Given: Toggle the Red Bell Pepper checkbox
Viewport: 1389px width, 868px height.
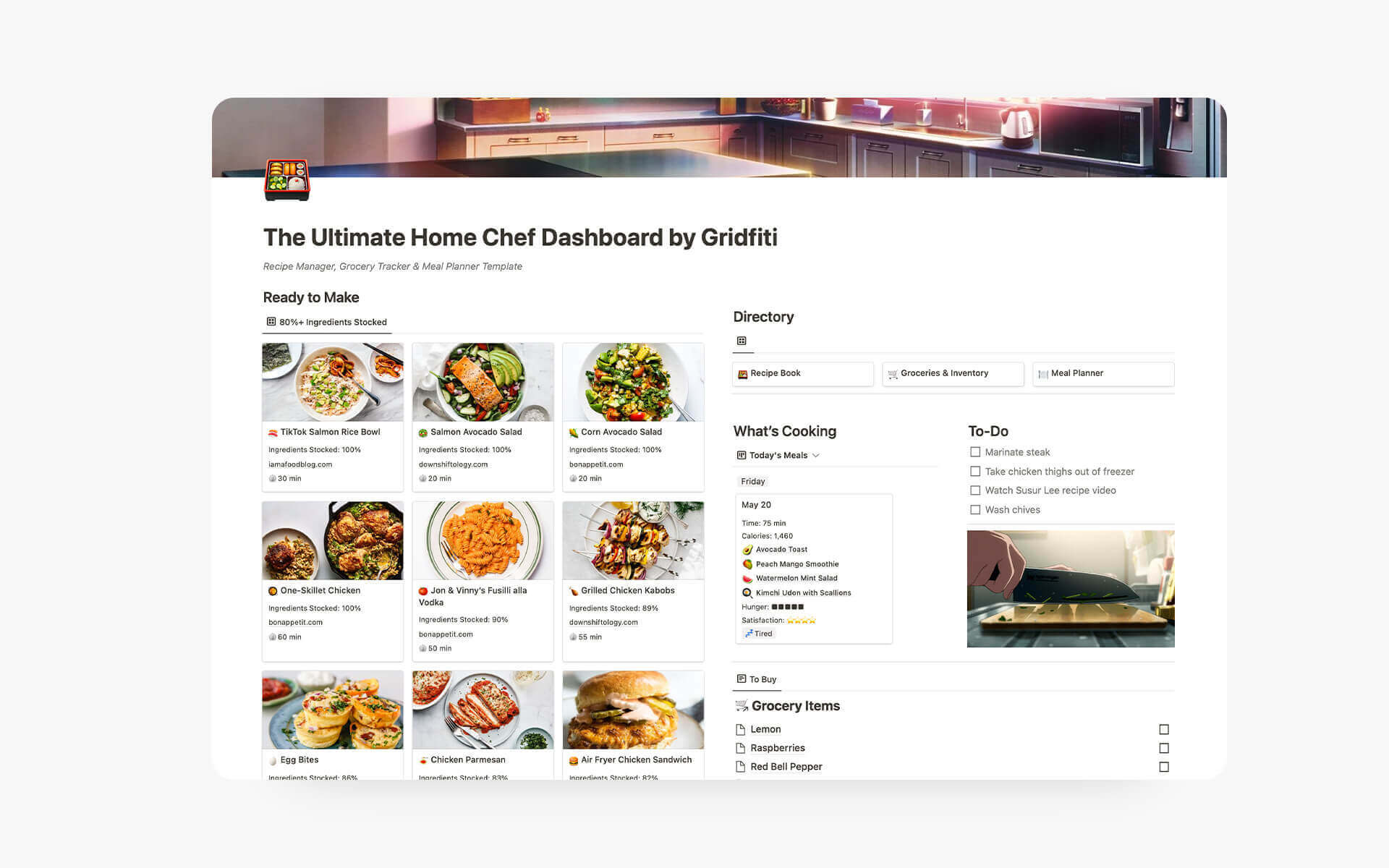Looking at the screenshot, I should pyautogui.click(x=1163, y=766).
